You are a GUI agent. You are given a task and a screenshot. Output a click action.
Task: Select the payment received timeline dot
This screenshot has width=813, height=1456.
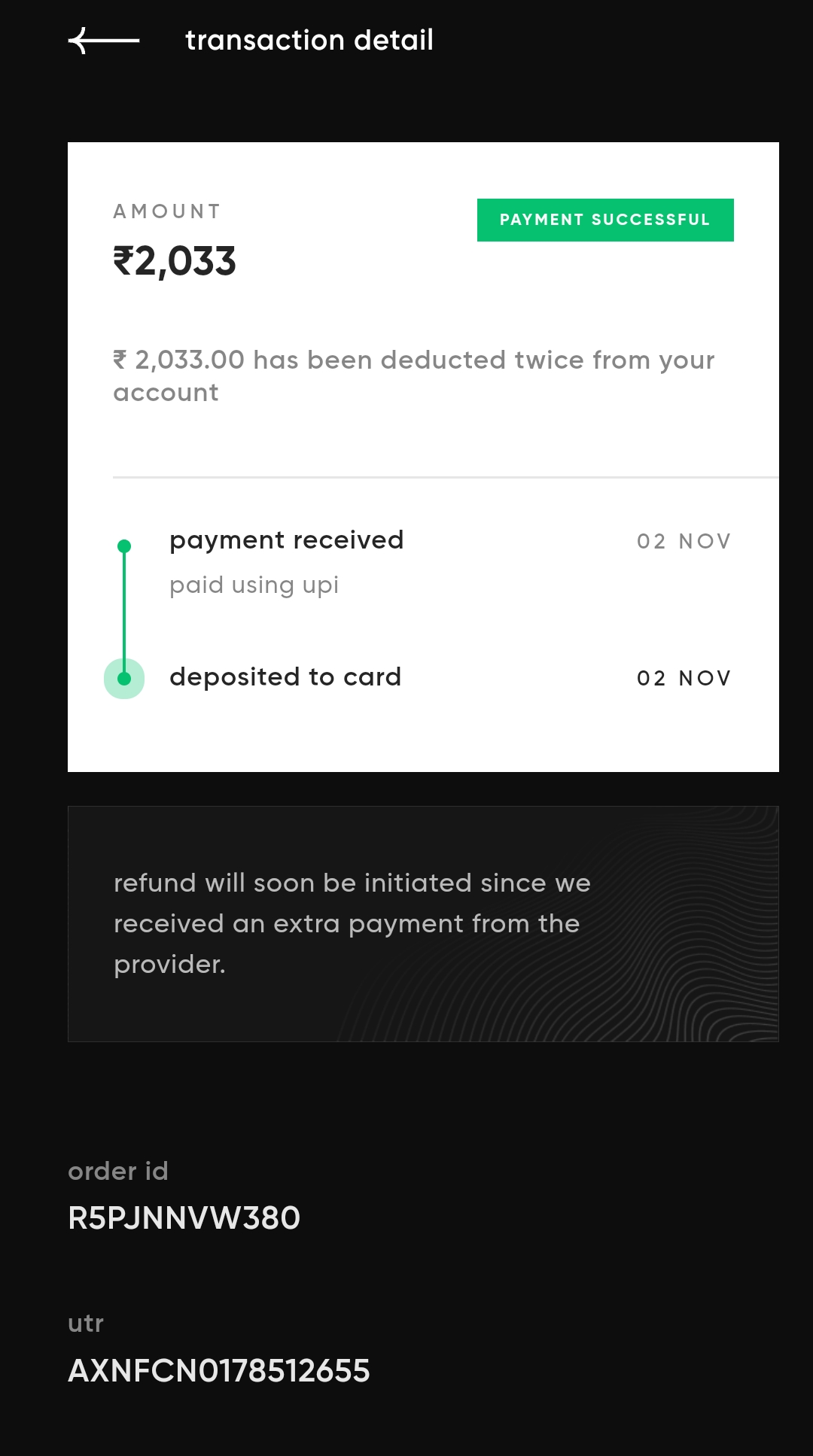(x=124, y=546)
